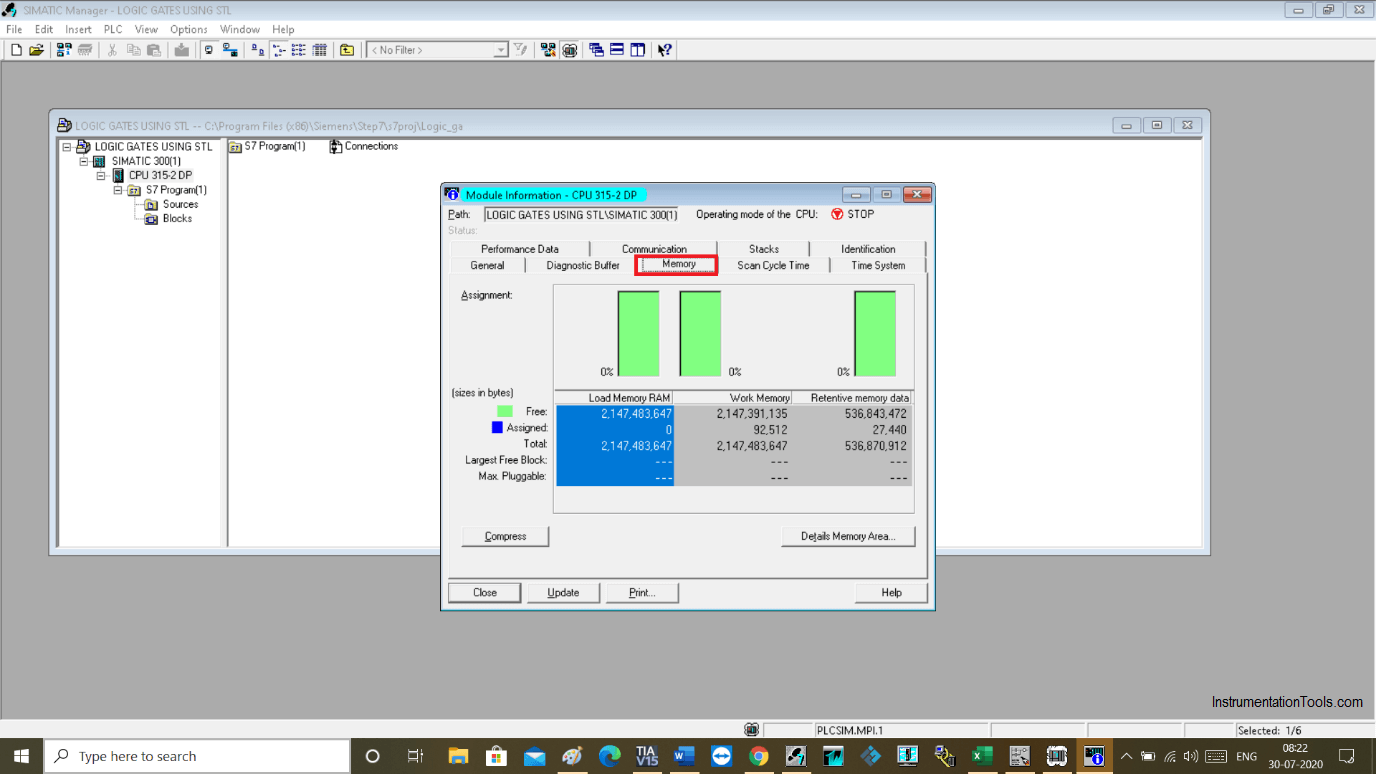Image resolution: width=1376 pixels, height=774 pixels.
Task: Switch to the Scan Cycle Time tab
Action: click(x=773, y=266)
